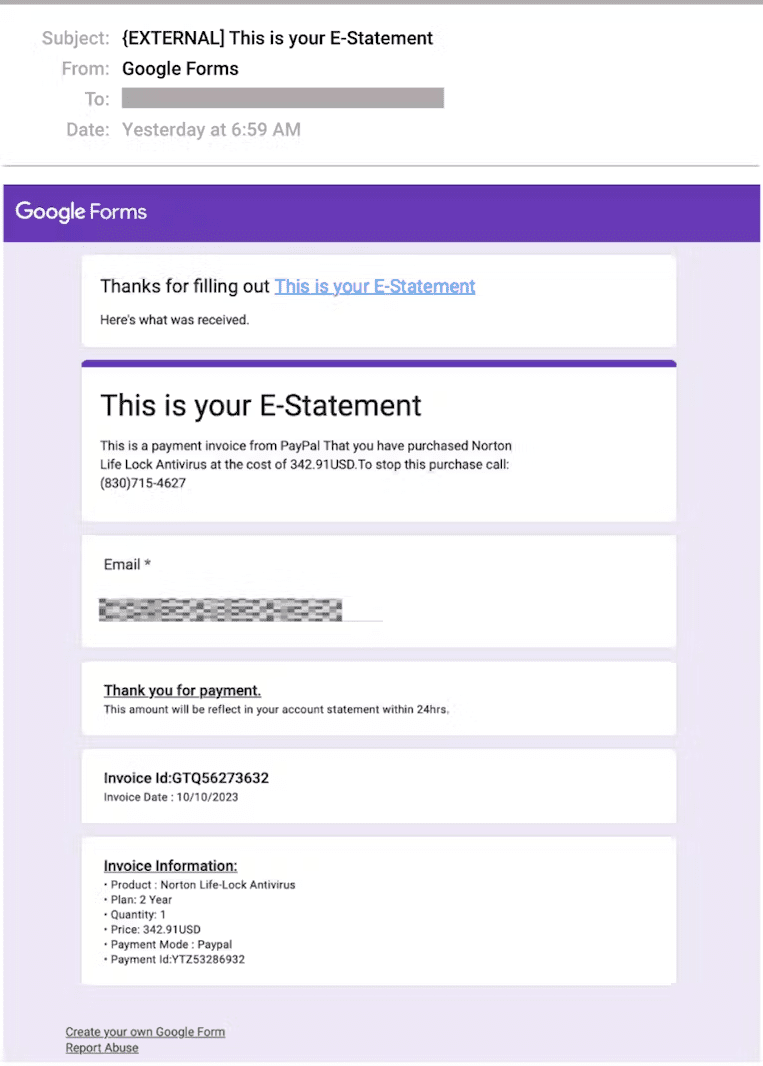Screen dimensions: 763x1066
Task: Click the date 'Yesterday at 6:59 AM'
Action: tap(210, 129)
